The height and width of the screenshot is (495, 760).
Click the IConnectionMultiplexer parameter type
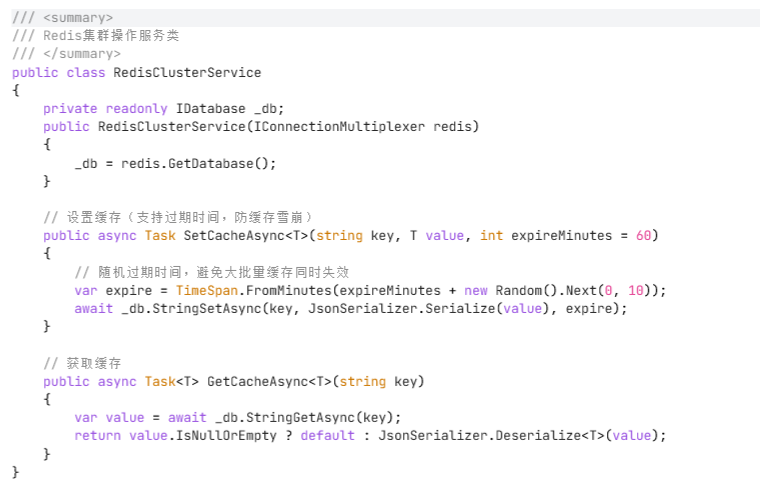tap(339, 127)
